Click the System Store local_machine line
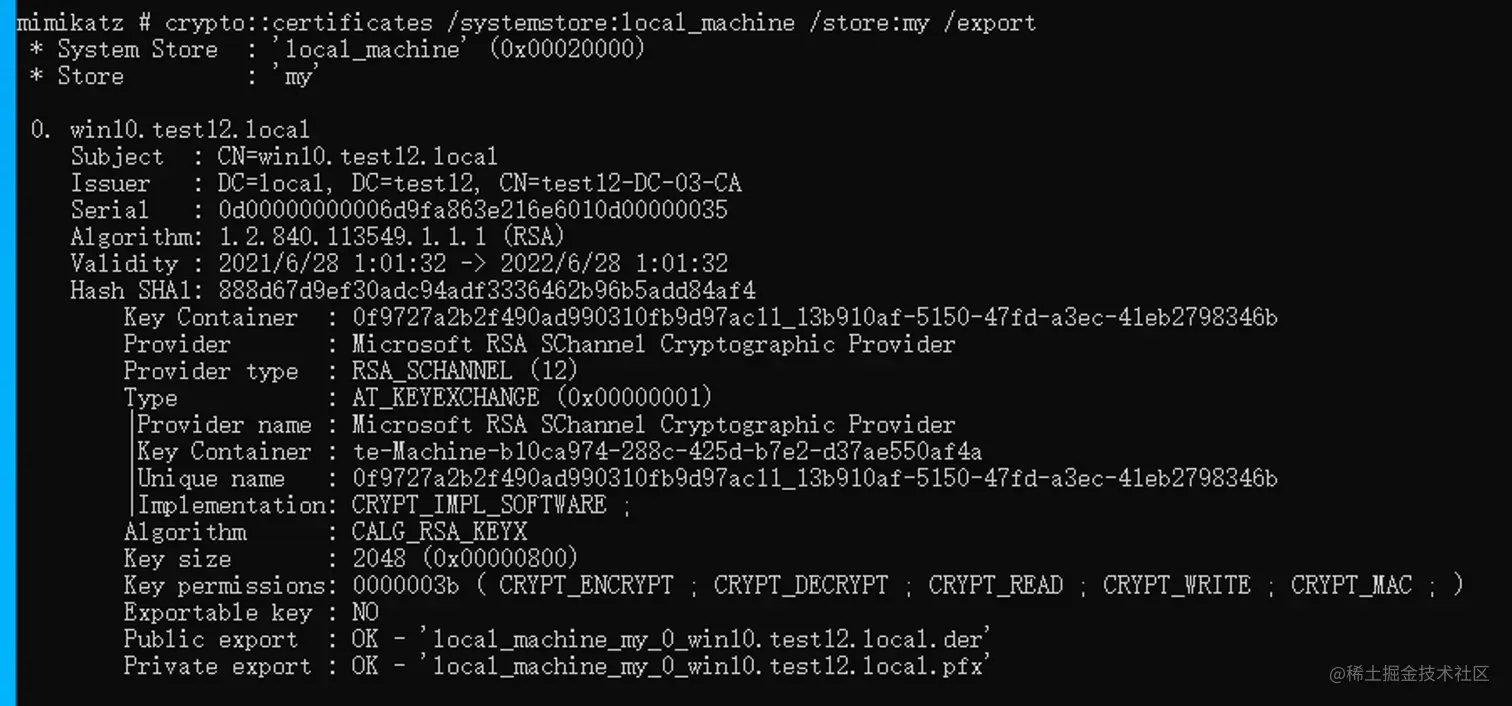Screen dimensions: 1512x706 (x=337, y=49)
